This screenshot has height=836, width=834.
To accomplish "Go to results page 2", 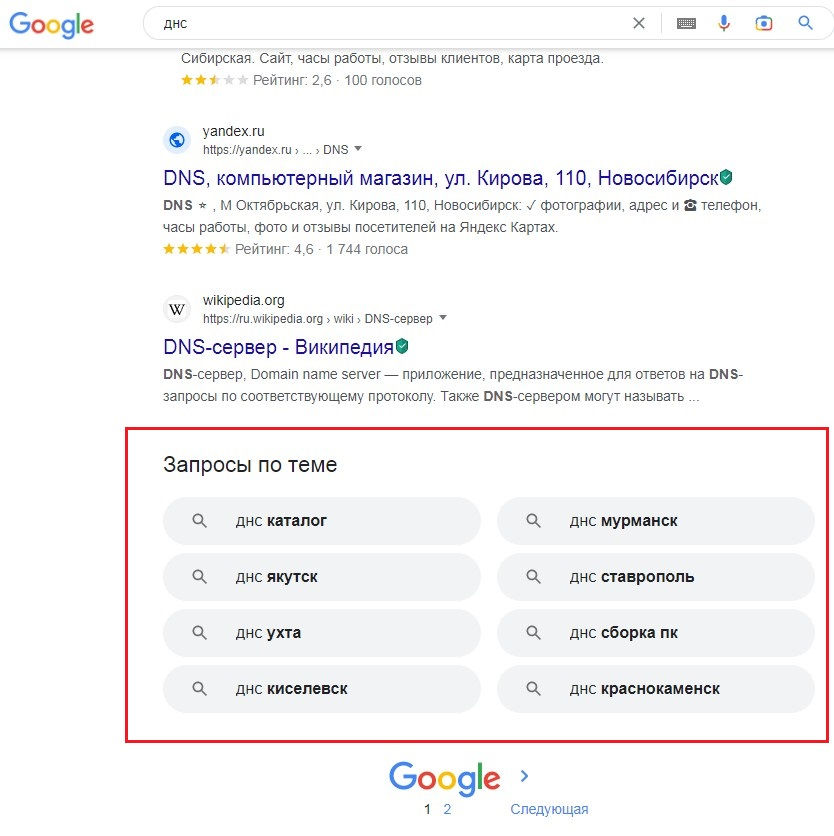I will tap(447, 809).
